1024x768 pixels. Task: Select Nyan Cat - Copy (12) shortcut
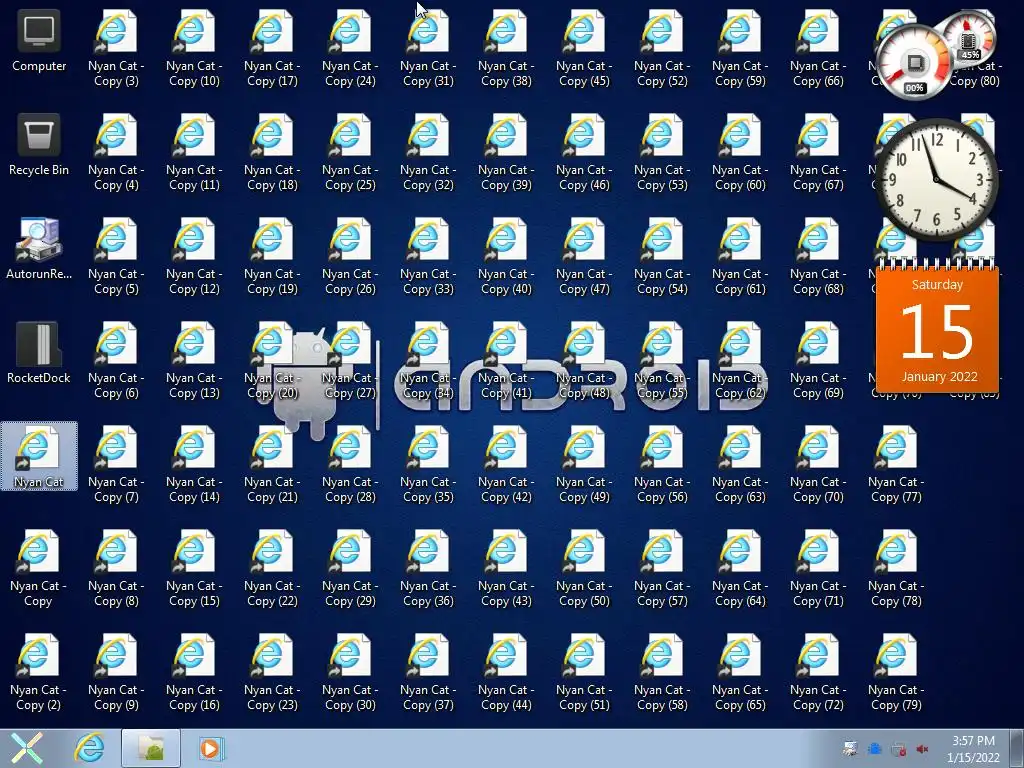click(x=194, y=256)
